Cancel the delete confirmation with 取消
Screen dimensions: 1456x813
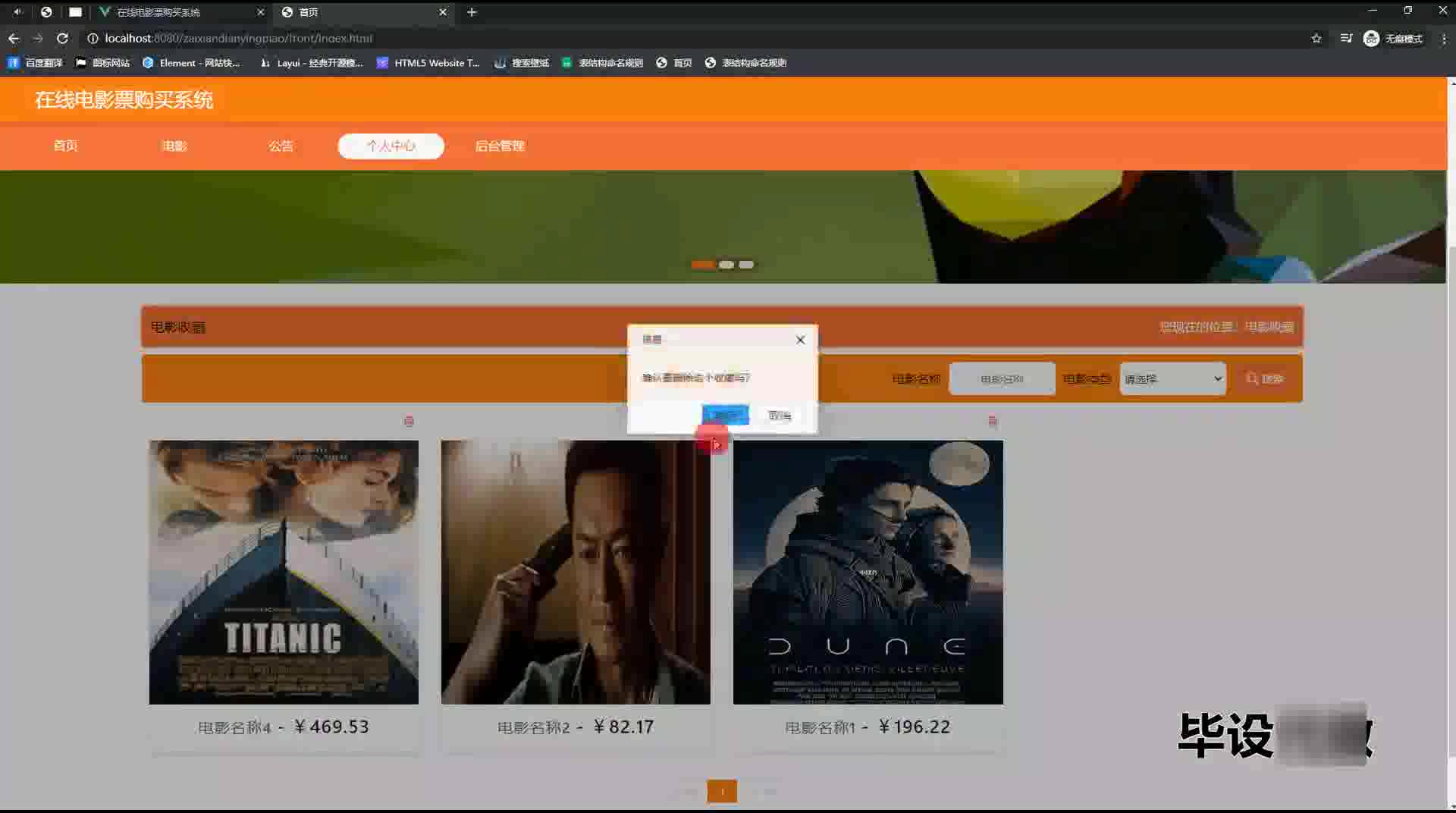[780, 416]
